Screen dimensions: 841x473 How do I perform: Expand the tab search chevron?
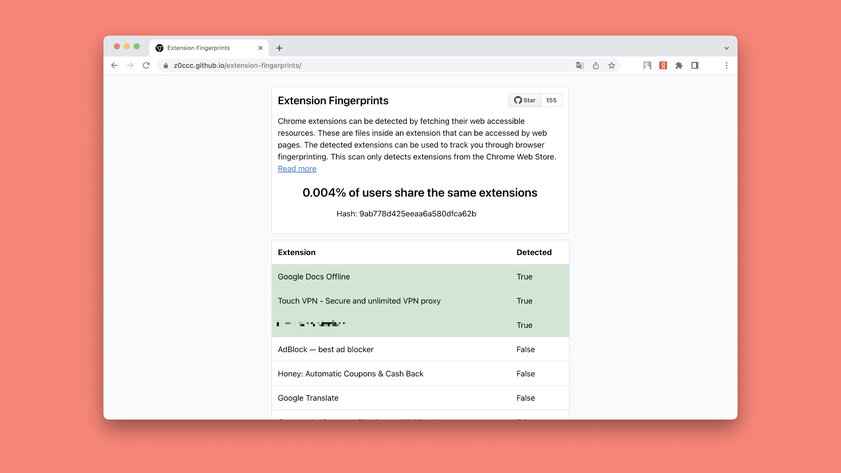click(726, 48)
